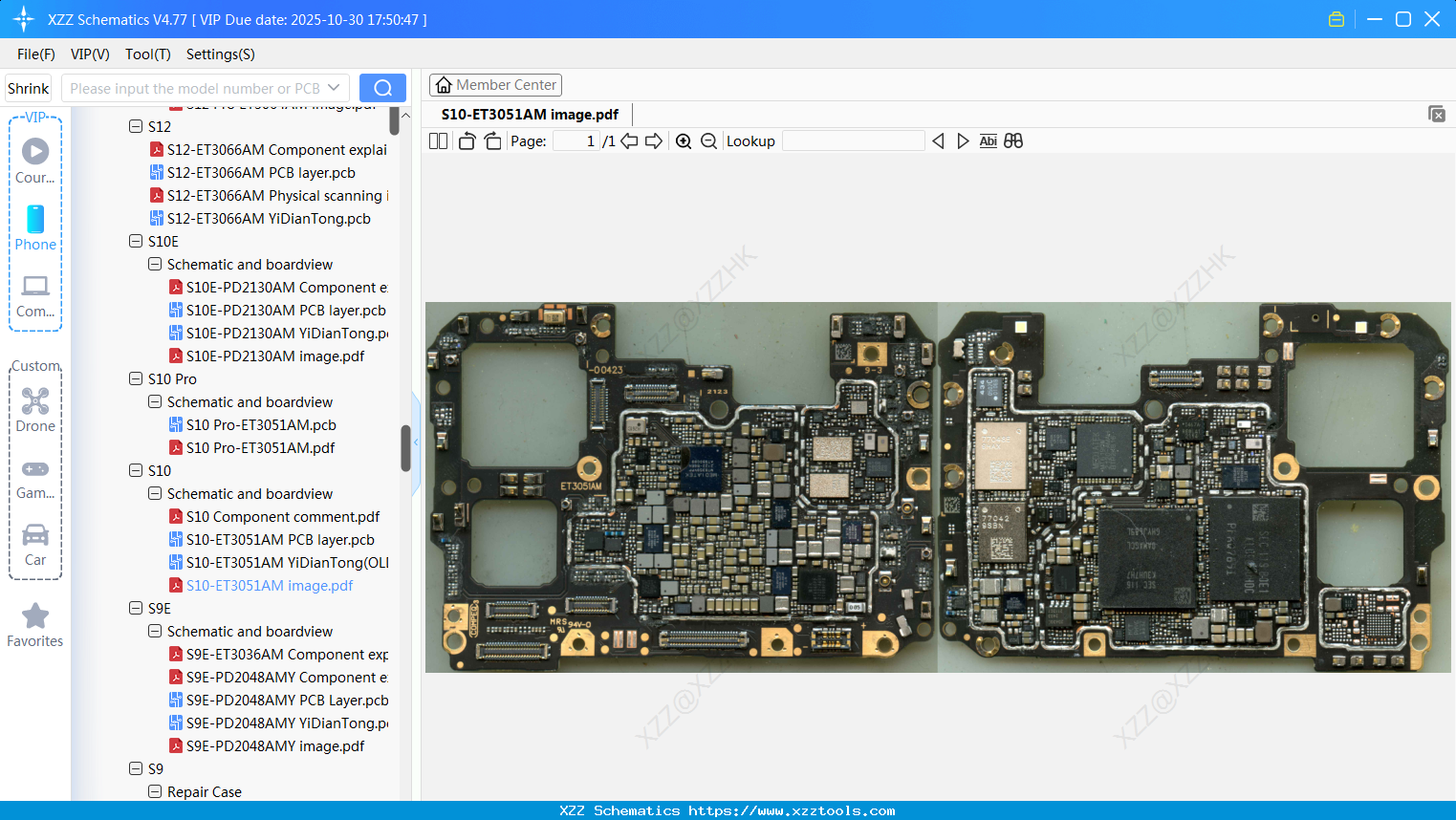Image resolution: width=1456 pixels, height=820 pixels.
Task: Open the model number dropdown arrow
Action: (x=334, y=88)
